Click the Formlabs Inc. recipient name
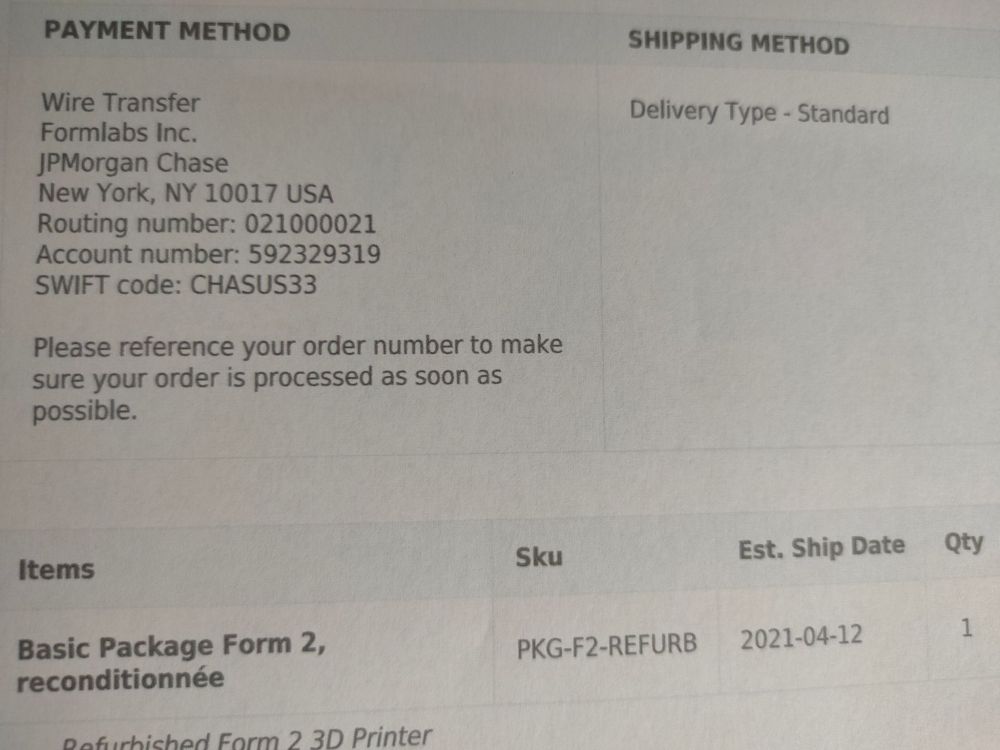The height and width of the screenshot is (750, 1000). (x=118, y=132)
